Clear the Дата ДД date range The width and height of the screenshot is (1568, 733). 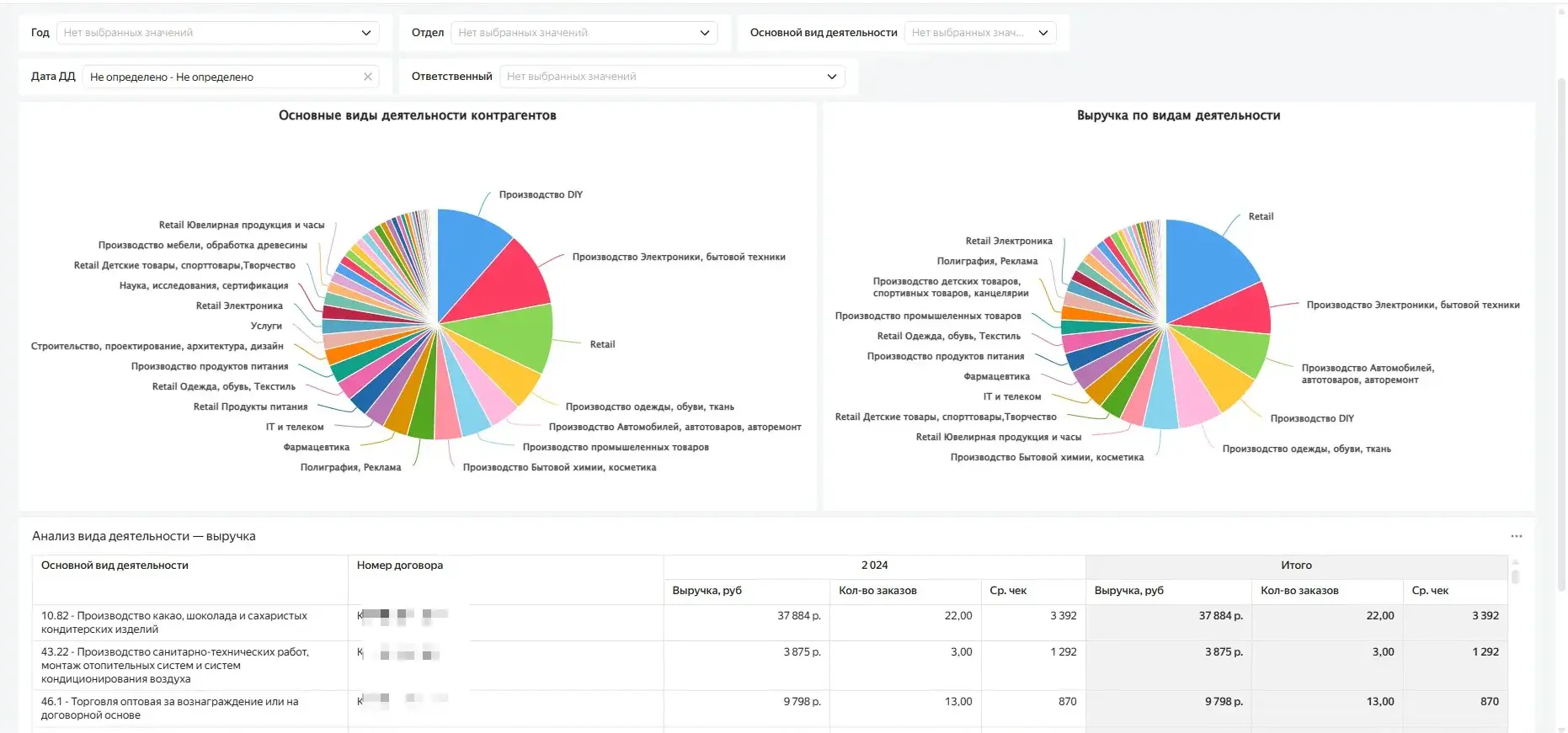(x=367, y=77)
